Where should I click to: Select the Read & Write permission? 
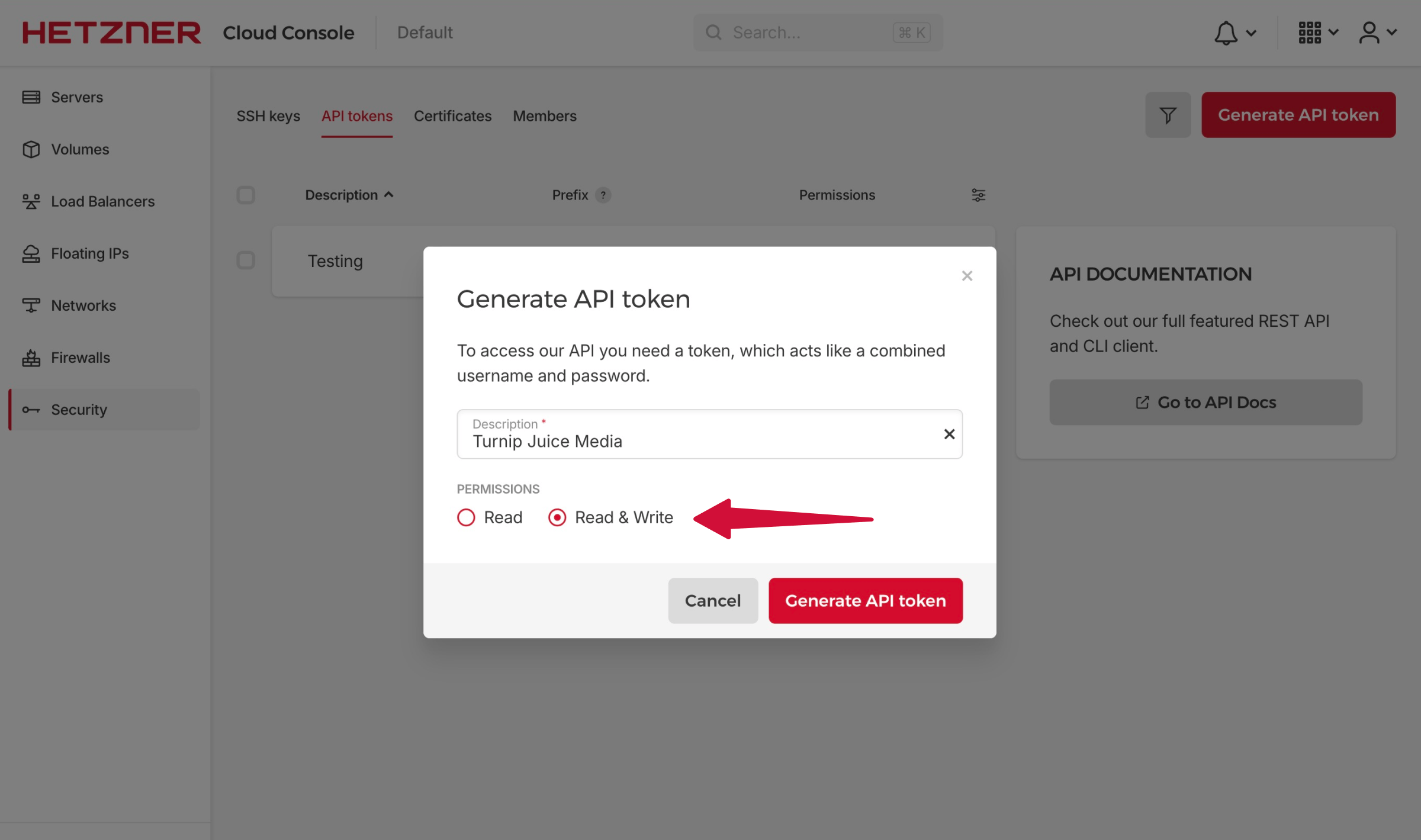(557, 517)
